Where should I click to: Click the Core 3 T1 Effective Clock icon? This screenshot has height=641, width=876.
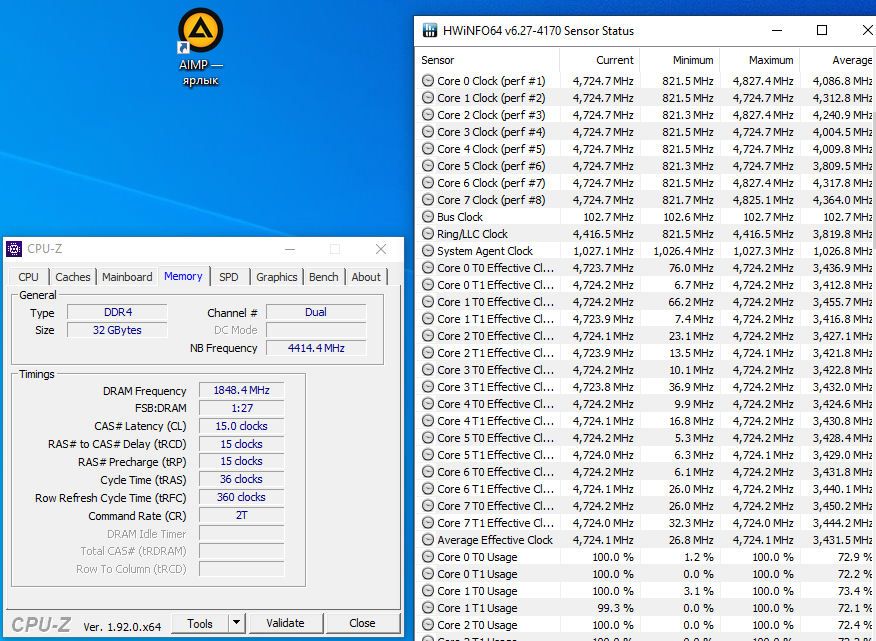point(428,387)
